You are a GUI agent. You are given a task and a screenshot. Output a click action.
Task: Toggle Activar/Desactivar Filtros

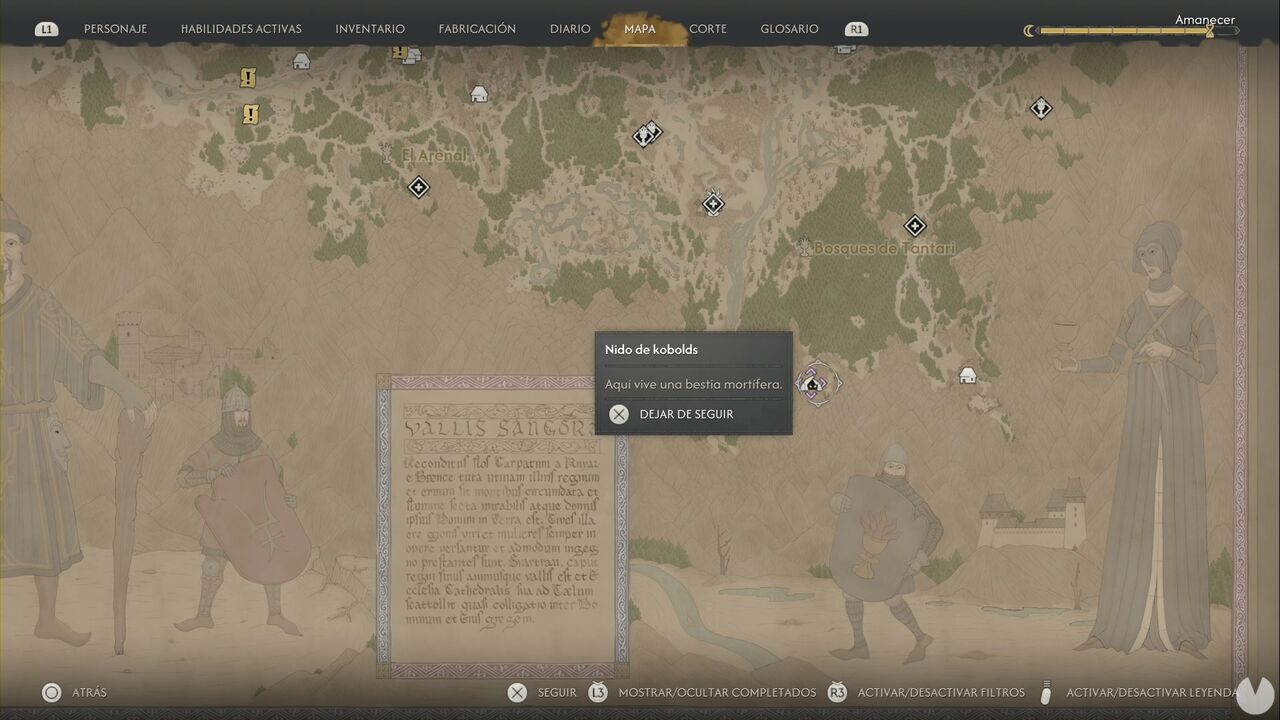(x=941, y=692)
